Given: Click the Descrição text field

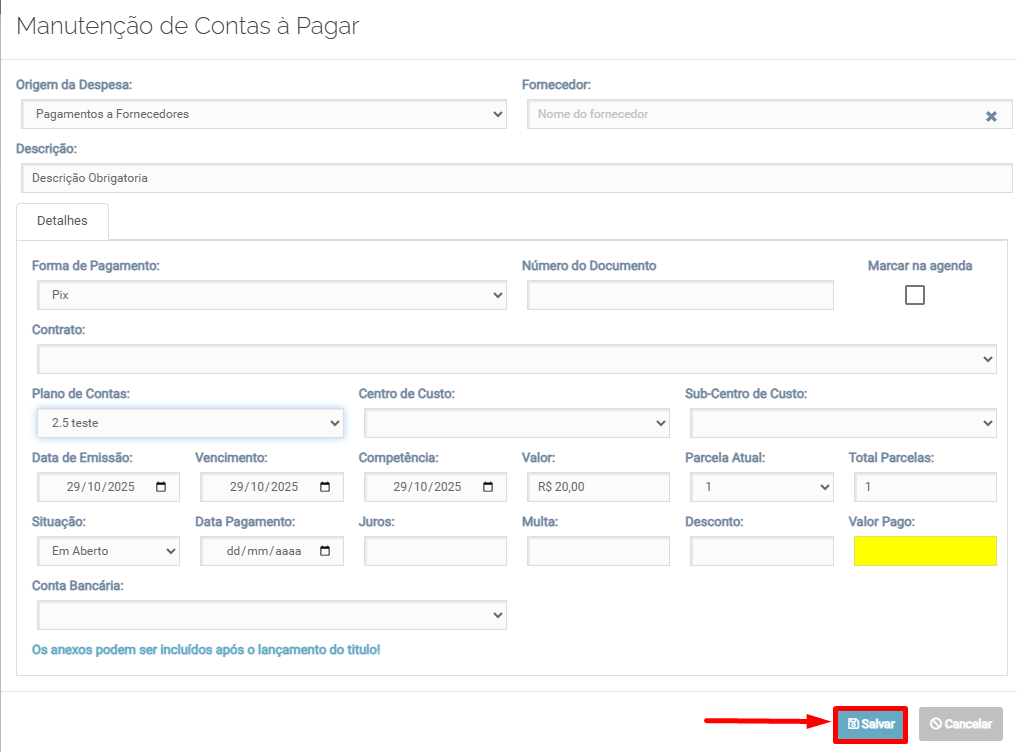Looking at the screenshot, I should 516,178.
